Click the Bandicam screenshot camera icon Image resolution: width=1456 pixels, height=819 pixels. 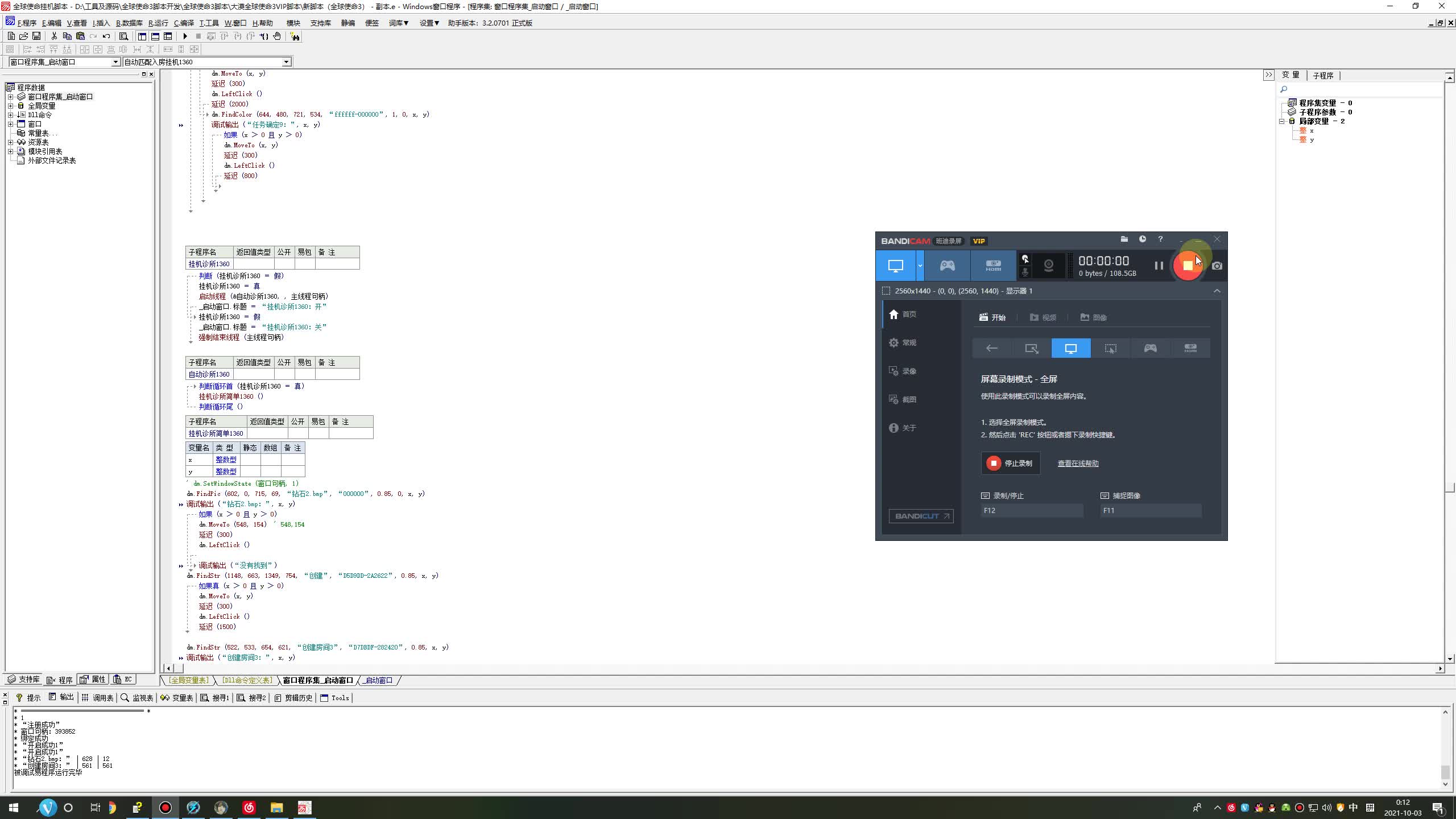[1217, 266]
